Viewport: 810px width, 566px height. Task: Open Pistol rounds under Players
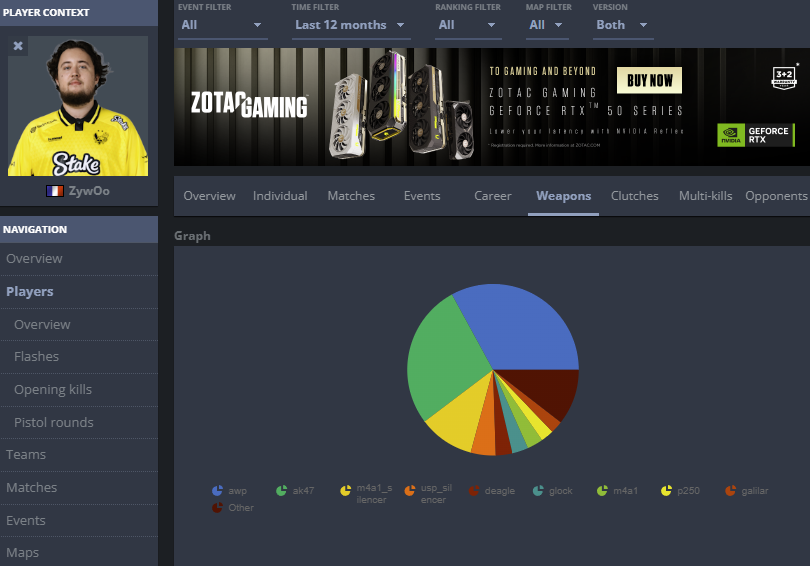79,422
